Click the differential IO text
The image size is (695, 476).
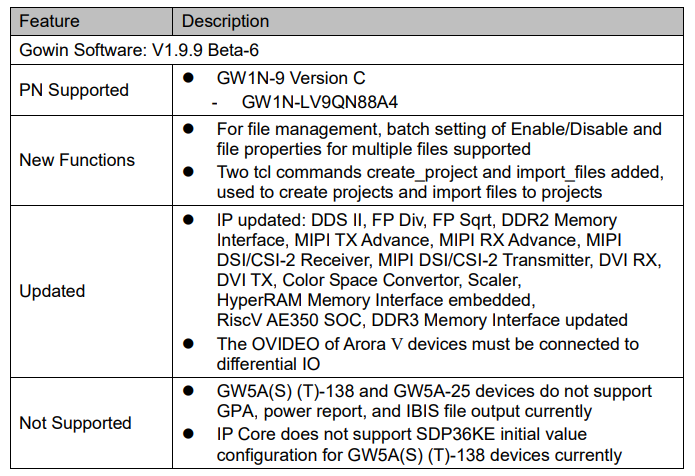(x=269, y=363)
